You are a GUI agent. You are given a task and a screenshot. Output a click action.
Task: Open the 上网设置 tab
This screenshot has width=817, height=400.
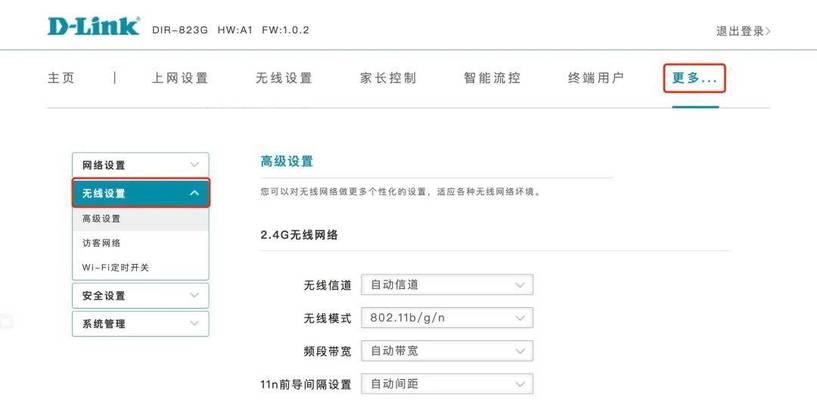[180, 78]
